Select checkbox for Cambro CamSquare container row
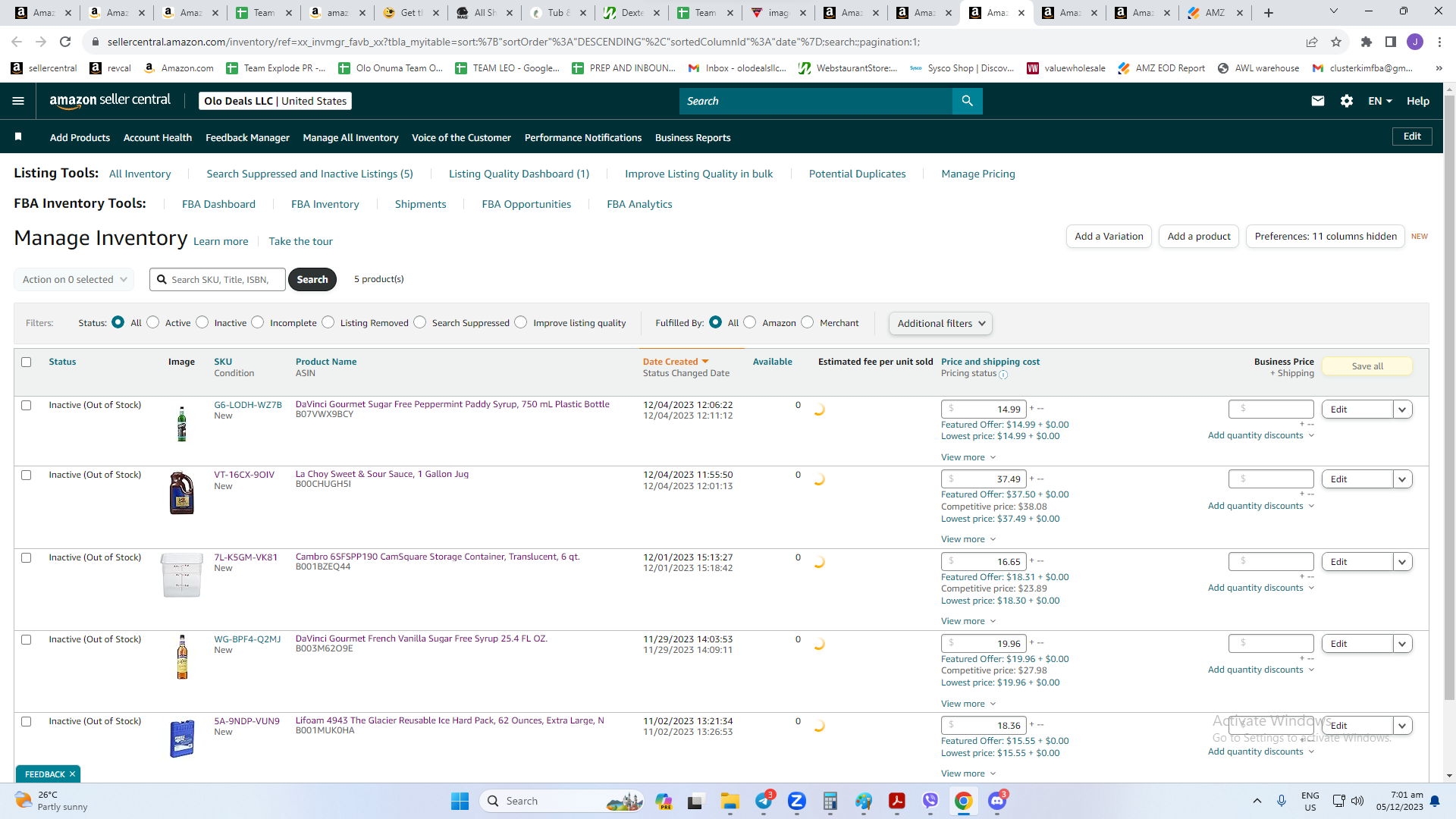The height and width of the screenshot is (819, 1456). coord(27,557)
